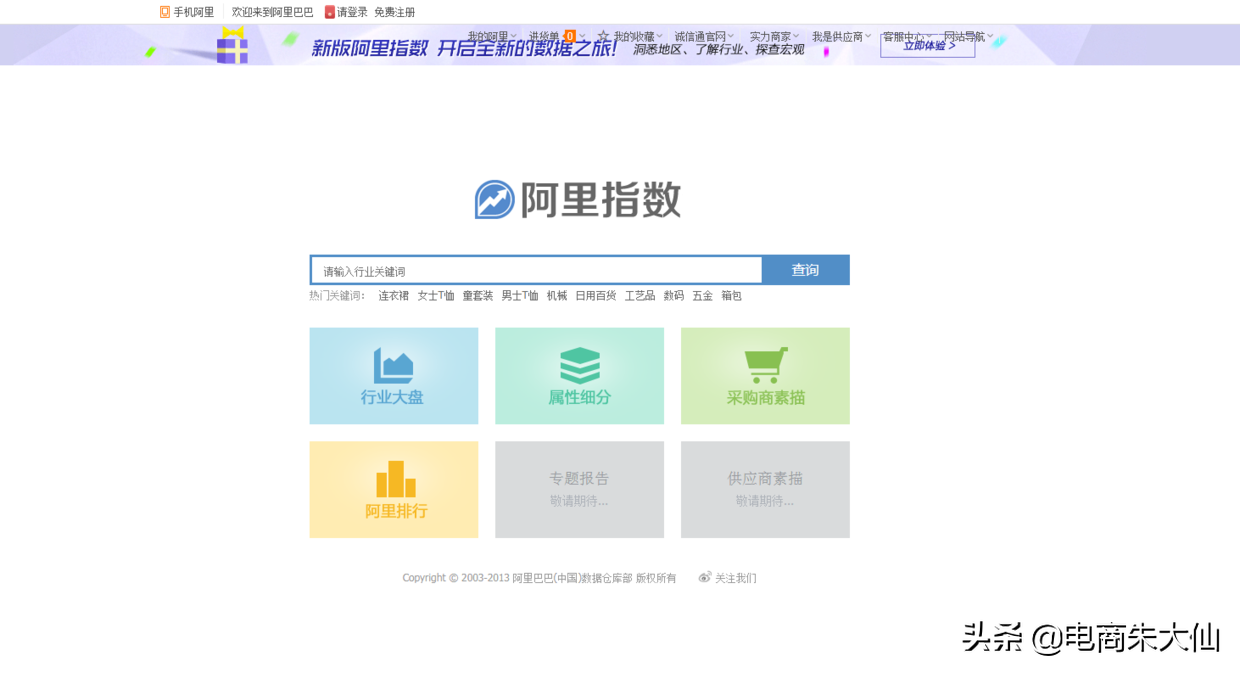Click the 手机阿里 phone icon
The height and width of the screenshot is (673, 1240).
coord(165,12)
